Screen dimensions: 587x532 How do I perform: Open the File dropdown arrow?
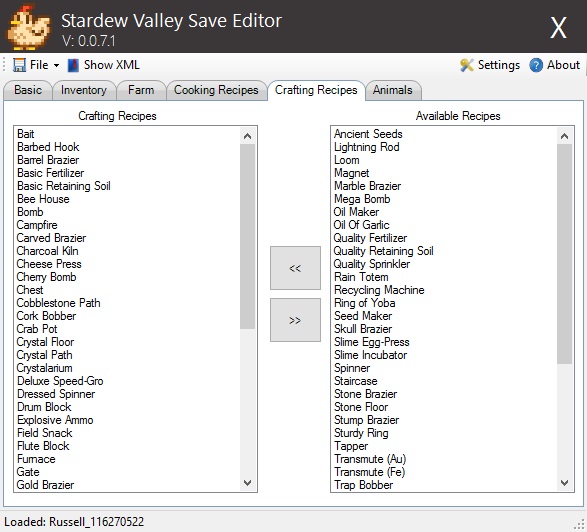click(56, 66)
